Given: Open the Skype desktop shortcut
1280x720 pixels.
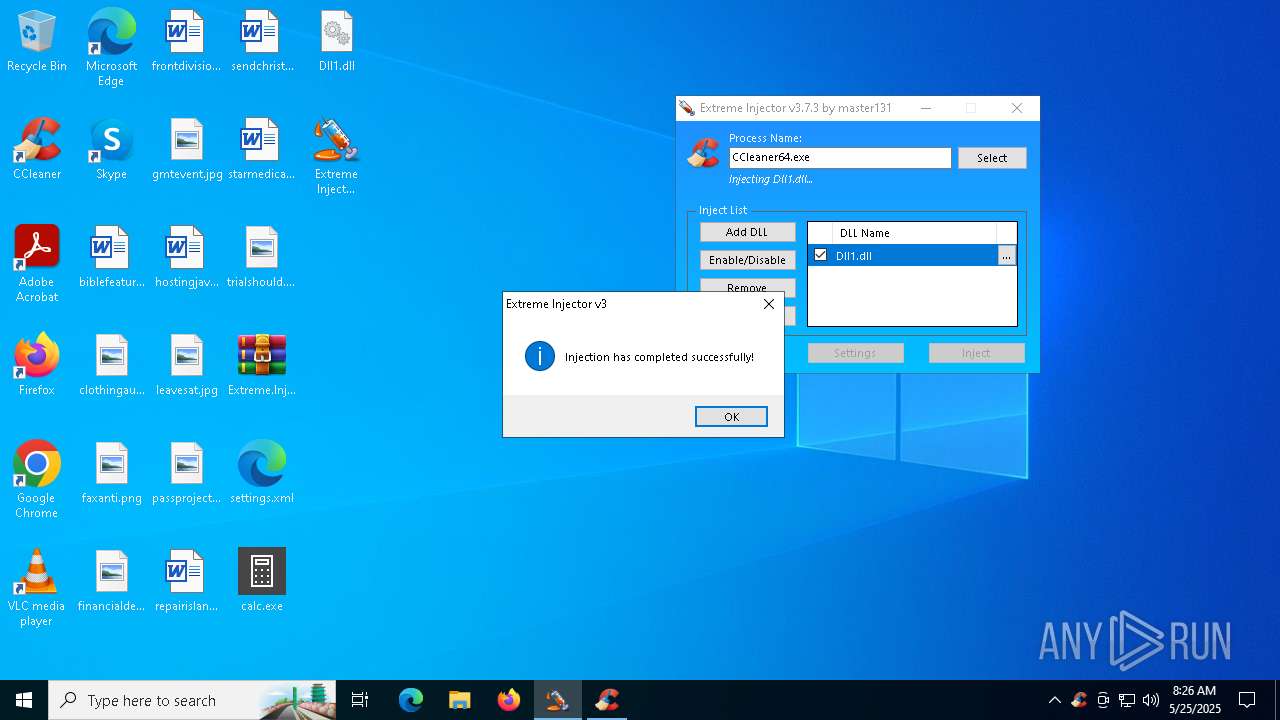Looking at the screenshot, I should (111, 150).
